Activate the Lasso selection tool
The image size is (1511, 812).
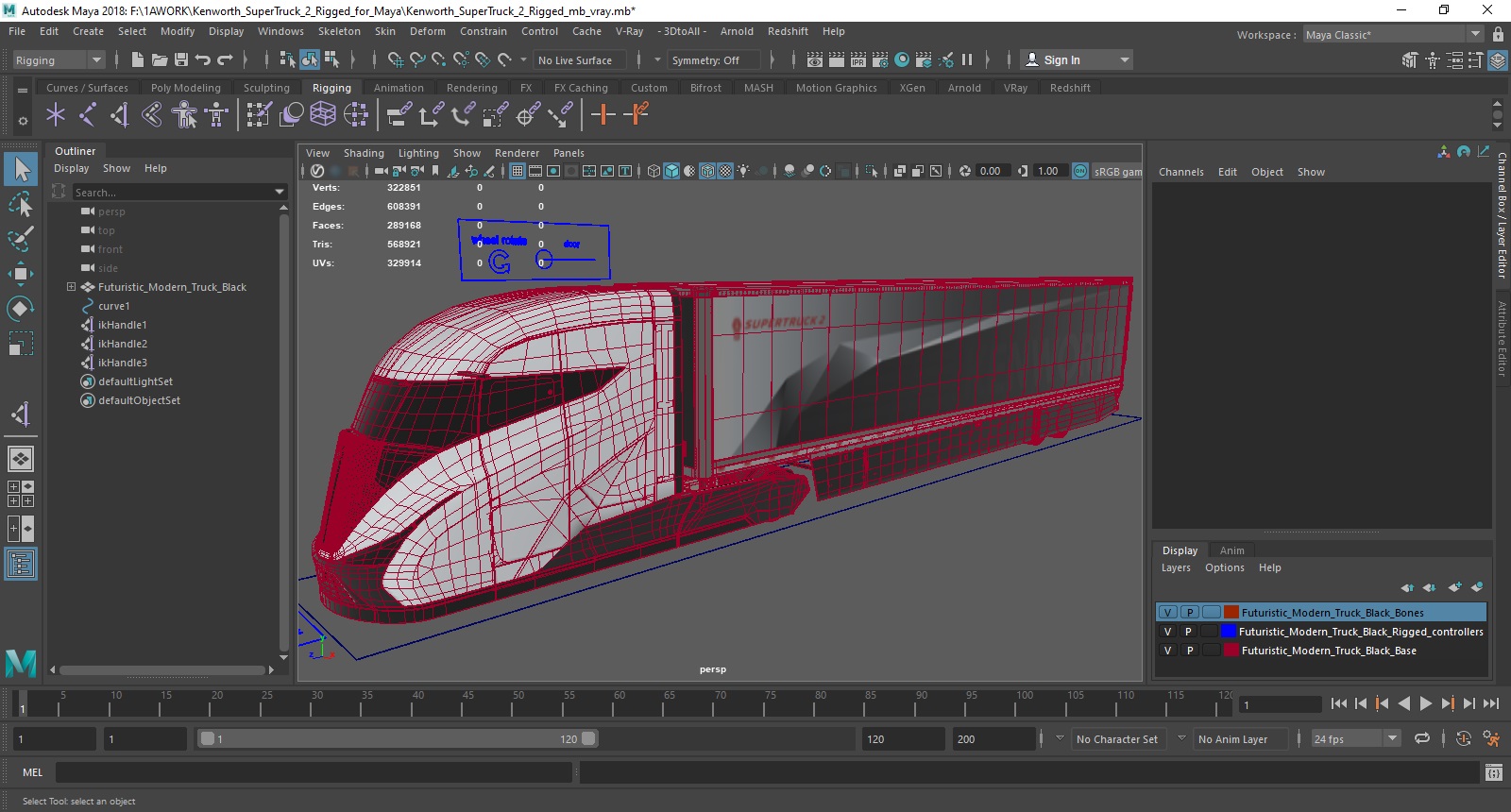21,204
